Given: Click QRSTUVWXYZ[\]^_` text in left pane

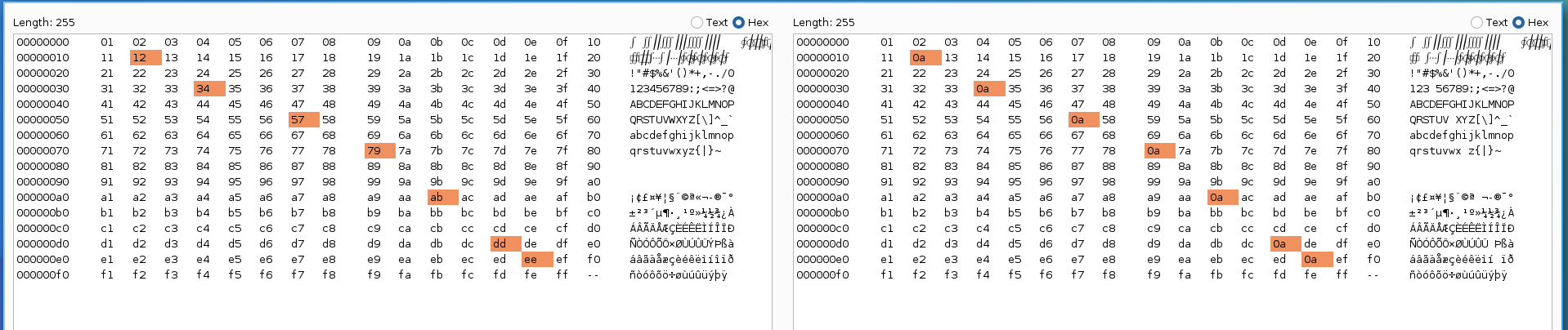Looking at the screenshot, I should [x=682, y=120].
